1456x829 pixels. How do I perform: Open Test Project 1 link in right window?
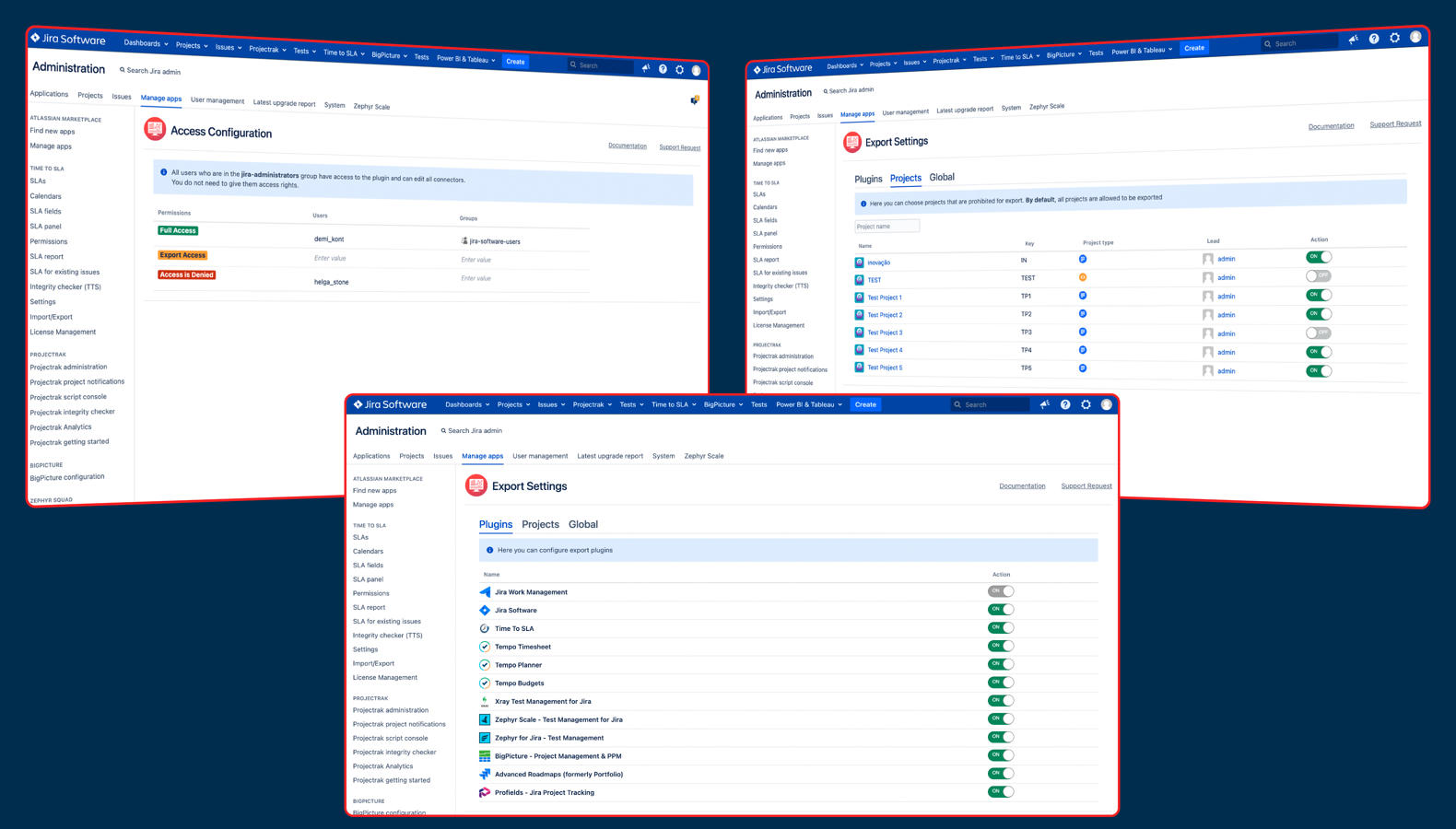click(x=885, y=298)
